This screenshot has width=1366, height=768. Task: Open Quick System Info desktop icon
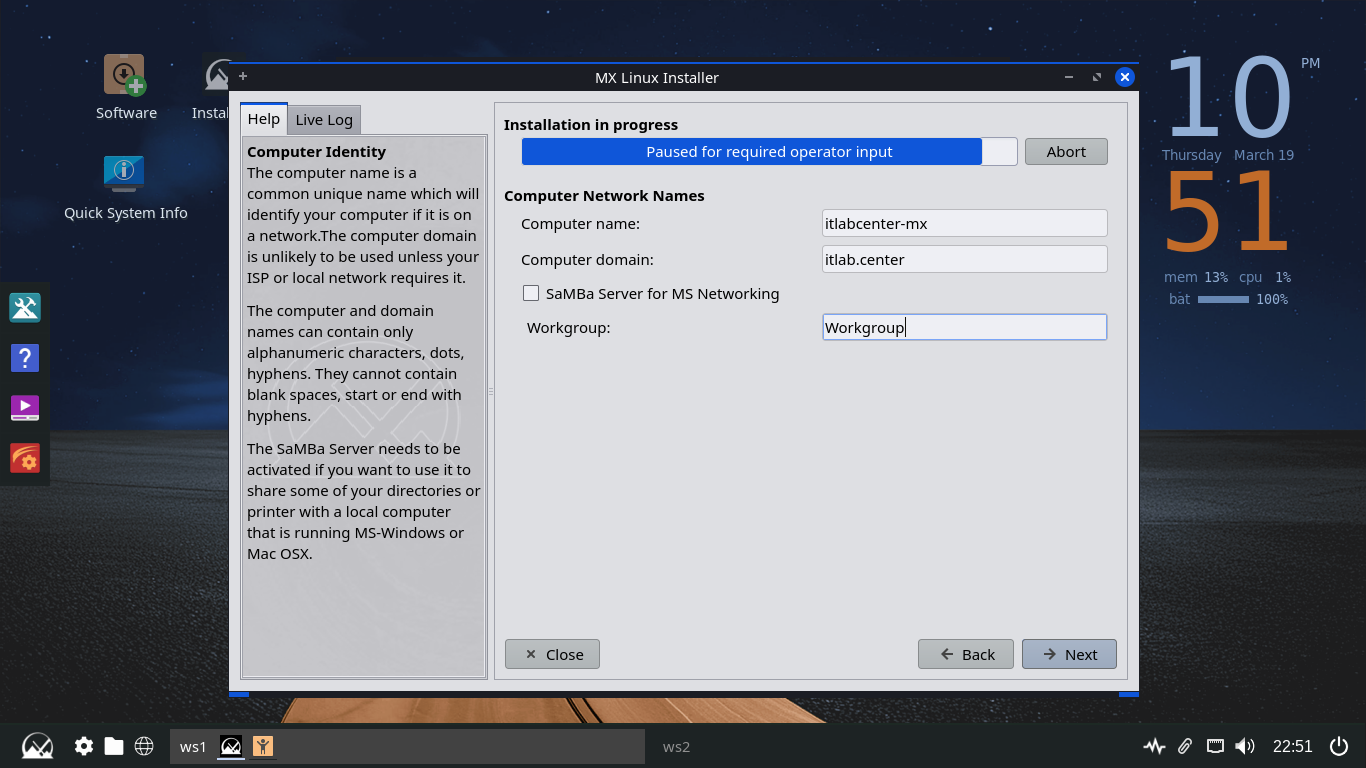pos(125,175)
